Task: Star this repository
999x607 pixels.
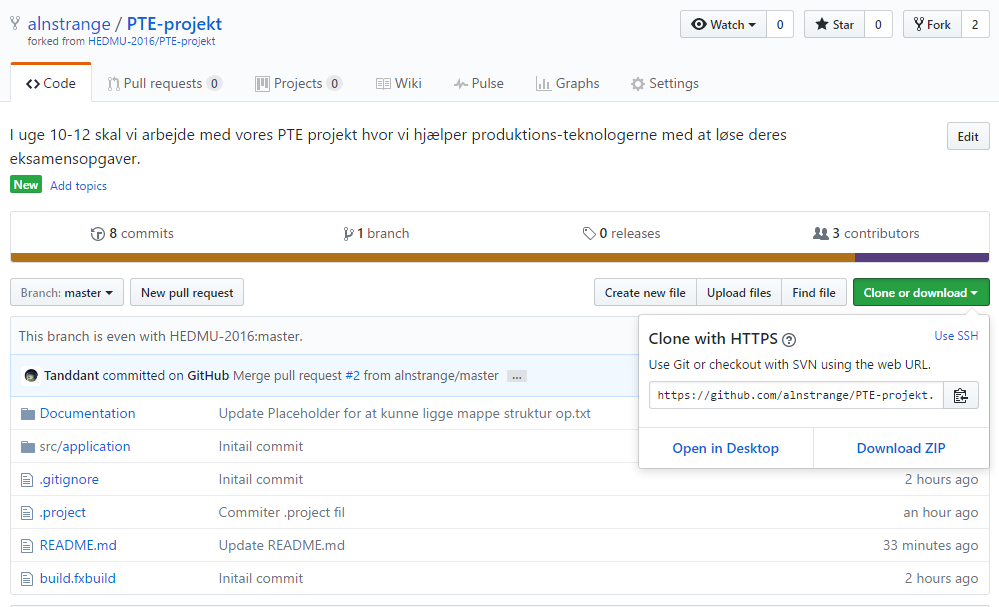Action: click(834, 24)
